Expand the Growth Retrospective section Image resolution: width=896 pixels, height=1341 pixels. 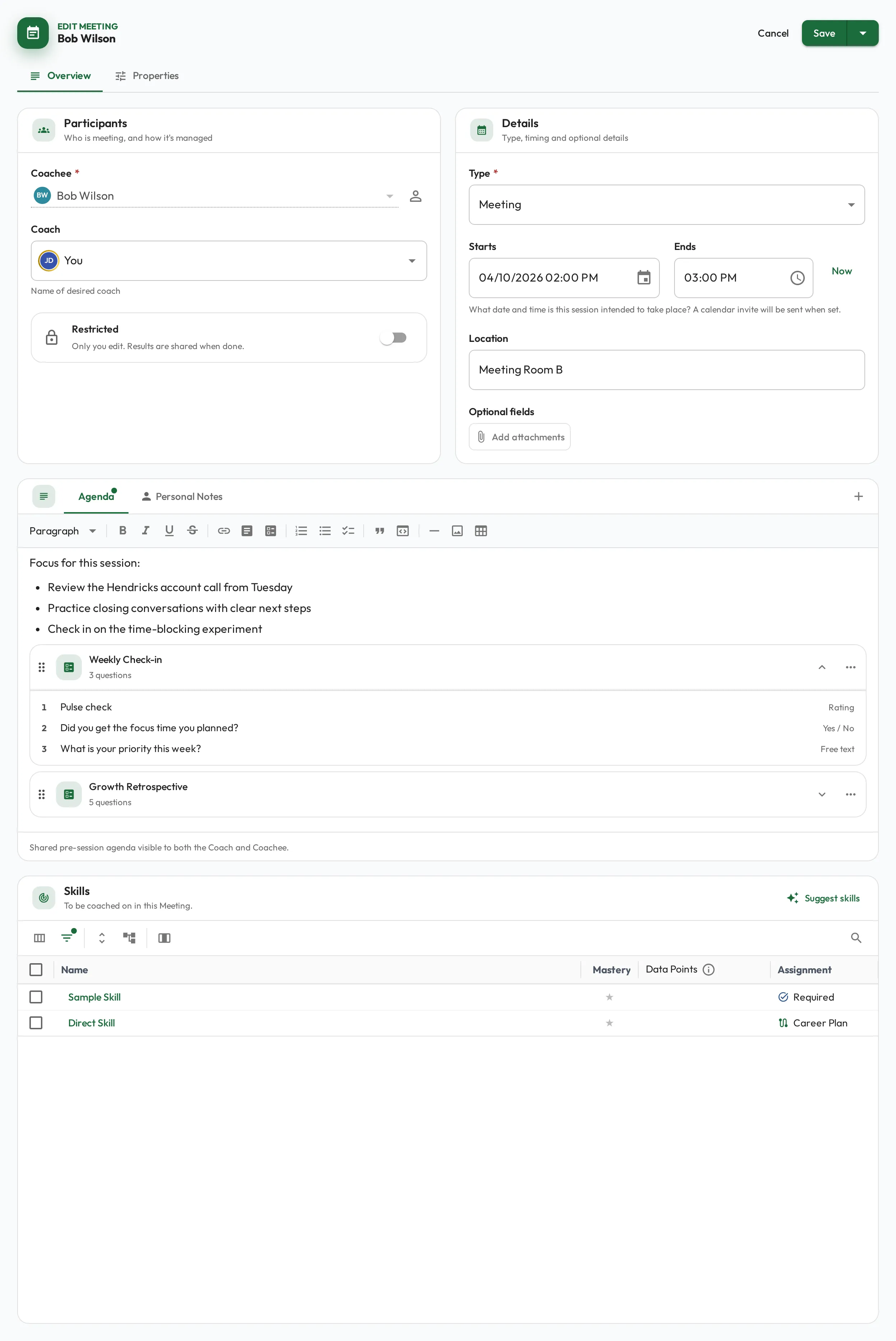tap(822, 794)
